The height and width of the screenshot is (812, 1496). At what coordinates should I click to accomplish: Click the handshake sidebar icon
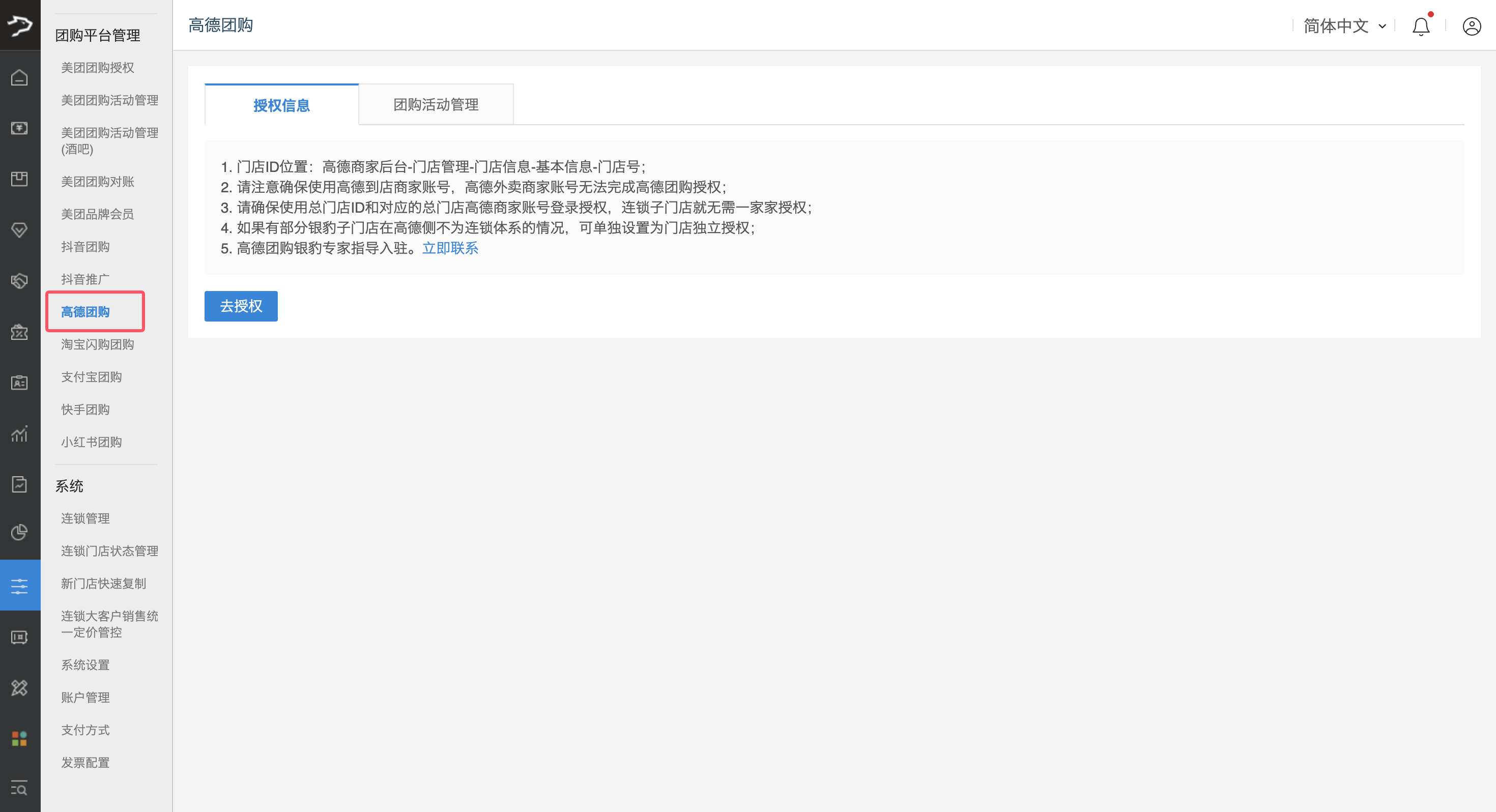(19, 281)
